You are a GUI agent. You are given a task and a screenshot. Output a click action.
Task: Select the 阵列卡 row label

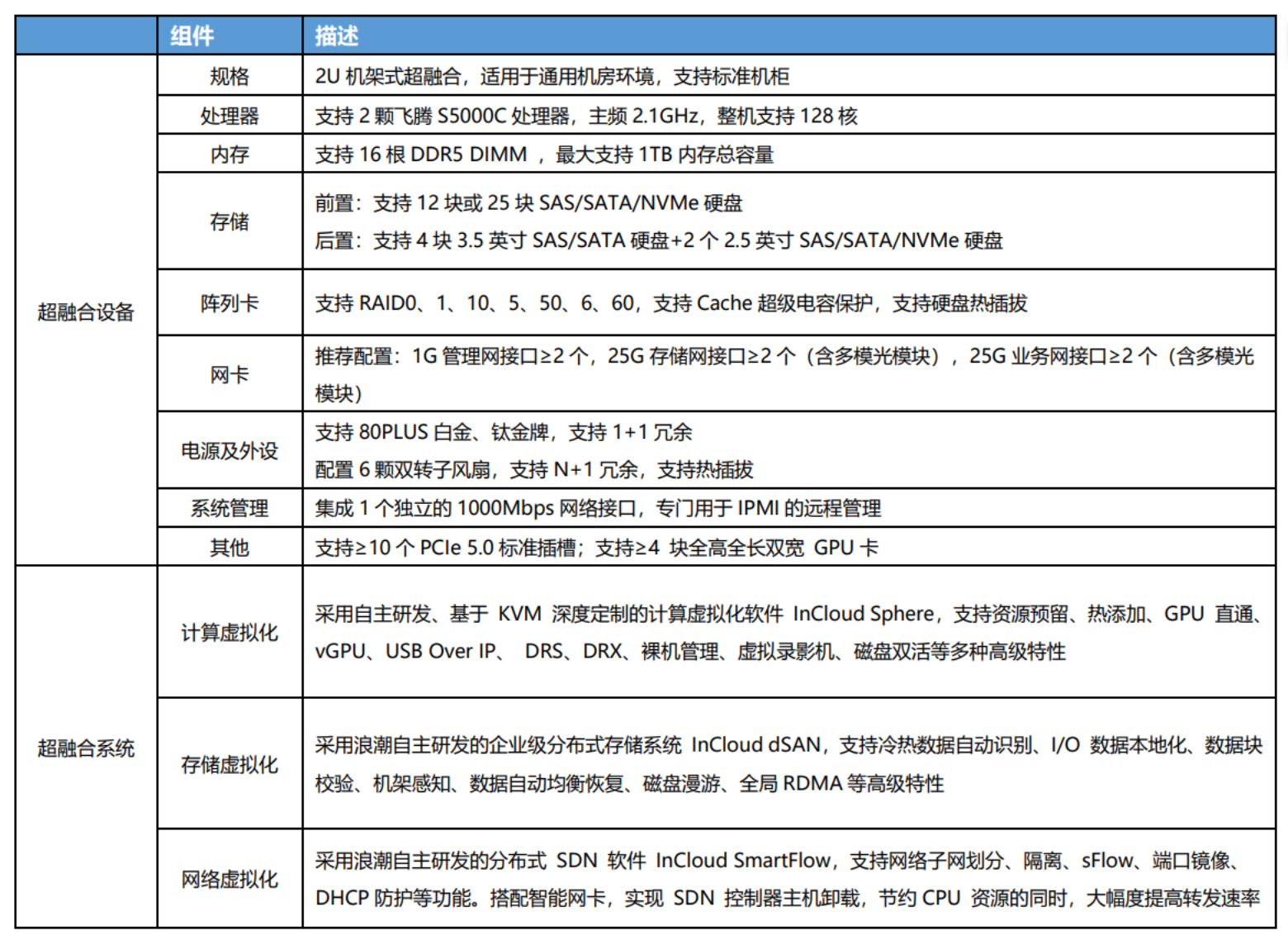(230, 303)
